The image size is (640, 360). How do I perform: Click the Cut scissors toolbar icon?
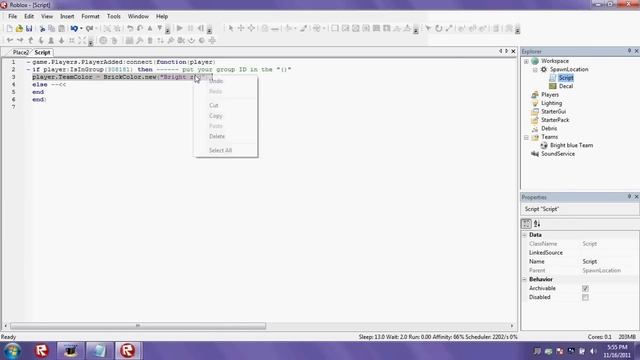pos(42,29)
